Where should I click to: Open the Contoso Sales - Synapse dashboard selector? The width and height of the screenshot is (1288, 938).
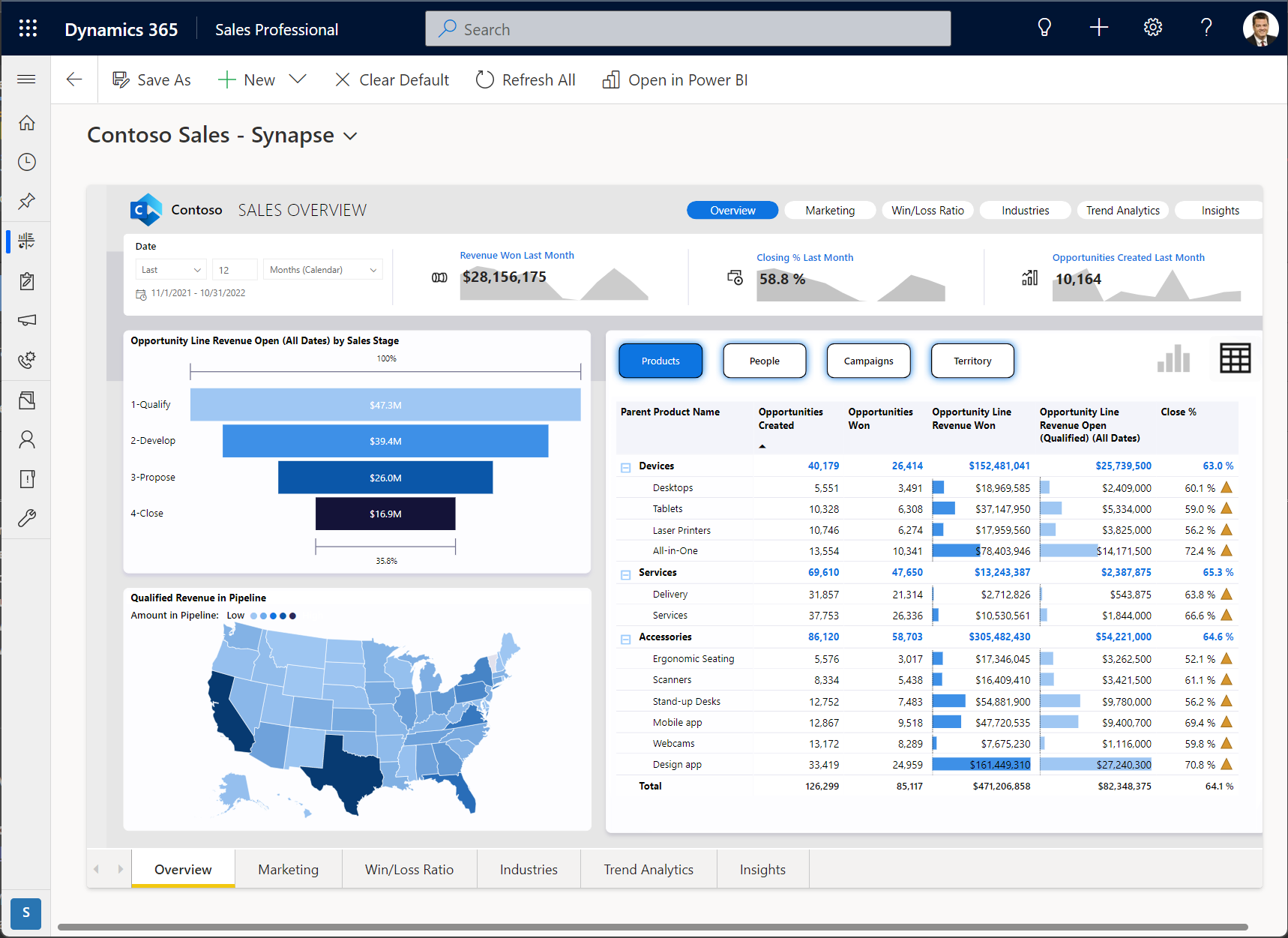(222, 135)
